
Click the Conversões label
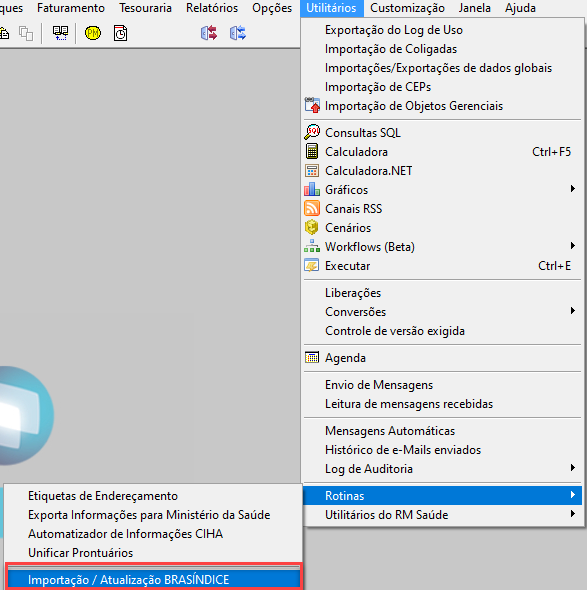click(x=356, y=312)
